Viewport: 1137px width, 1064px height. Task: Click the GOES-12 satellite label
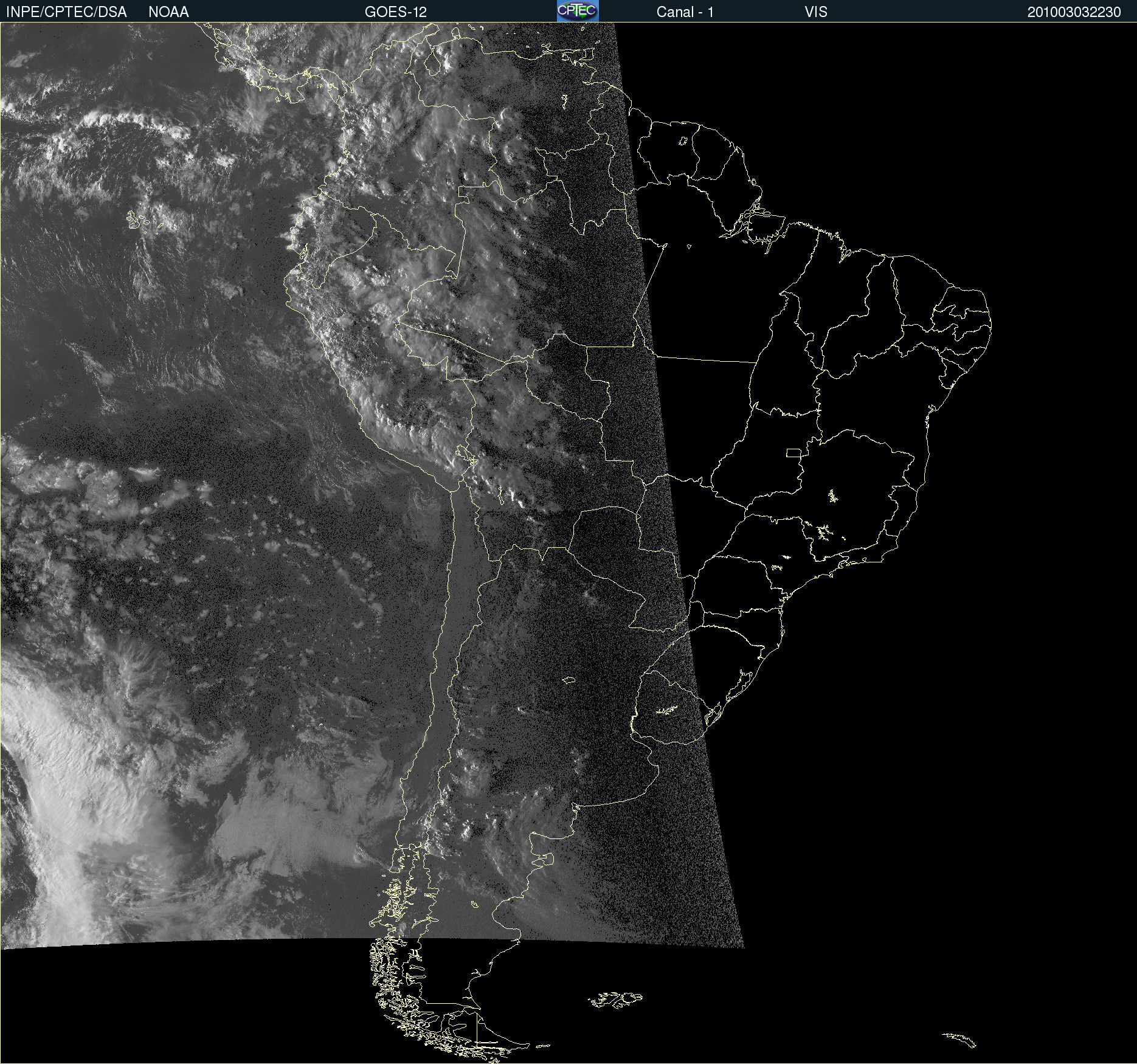(x=396, y=12)
